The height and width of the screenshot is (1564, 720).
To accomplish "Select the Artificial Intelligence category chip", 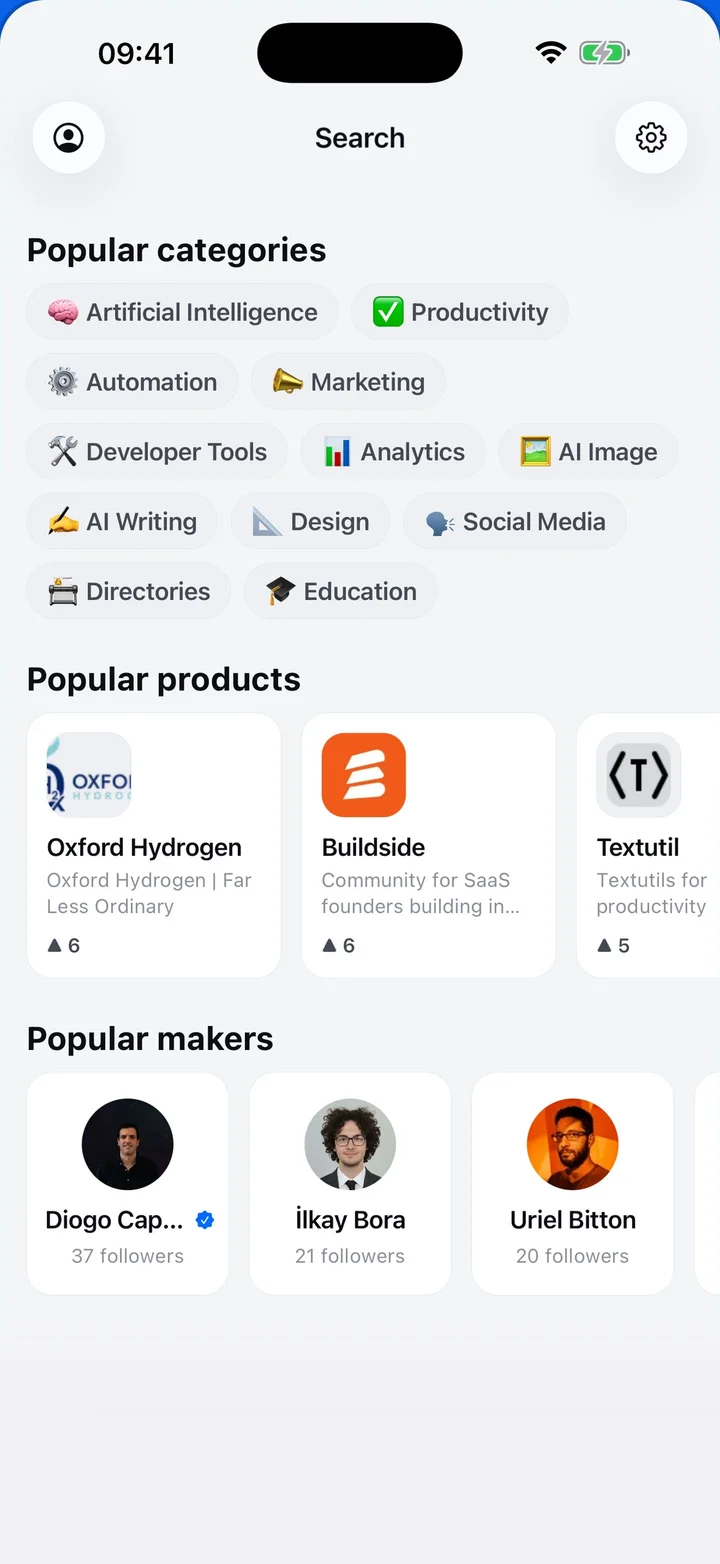I will pyautogui.click(x=182, y=312).
